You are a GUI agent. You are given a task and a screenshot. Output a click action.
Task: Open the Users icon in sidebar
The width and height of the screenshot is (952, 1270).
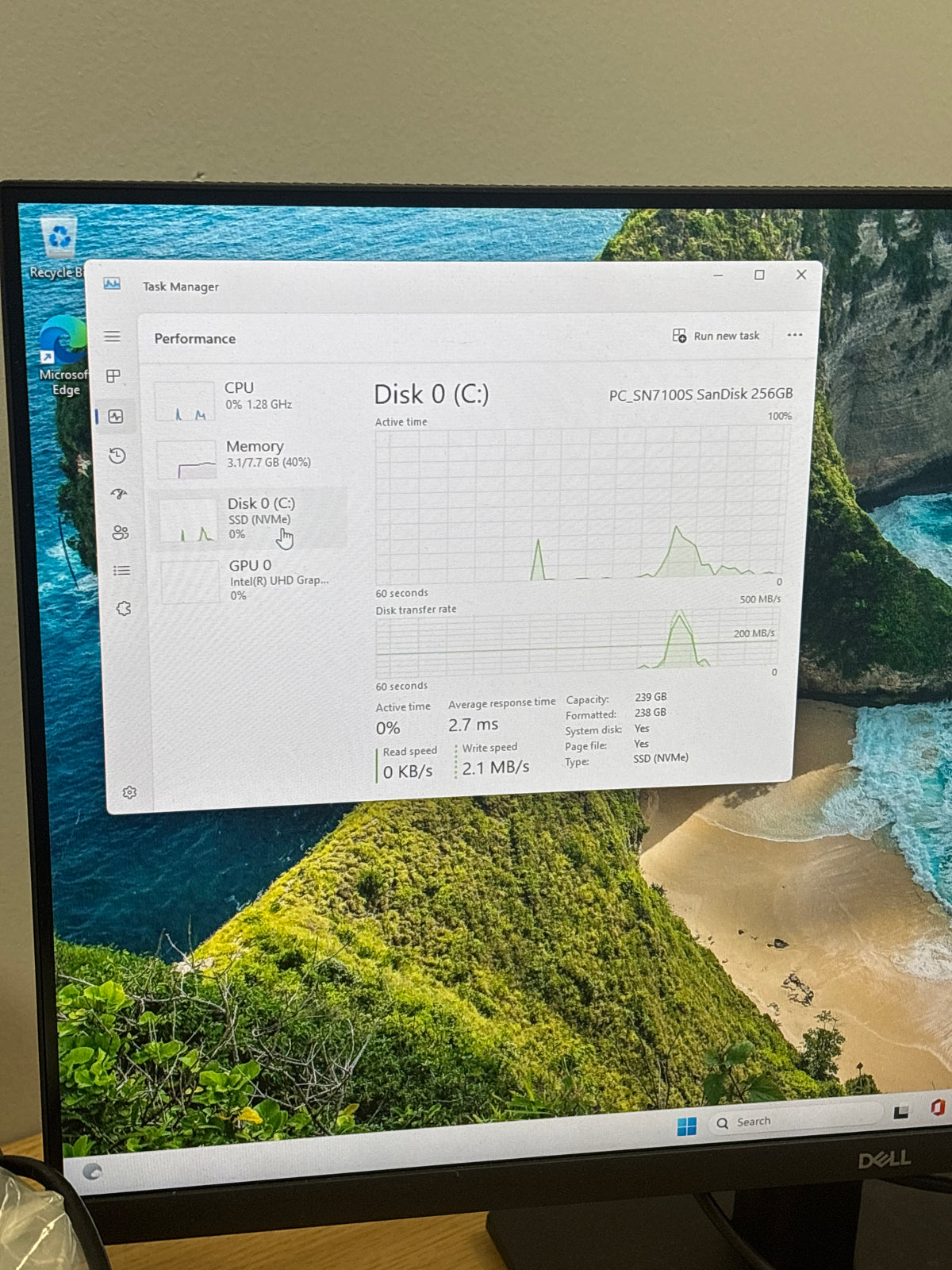[x=121, y=533]
